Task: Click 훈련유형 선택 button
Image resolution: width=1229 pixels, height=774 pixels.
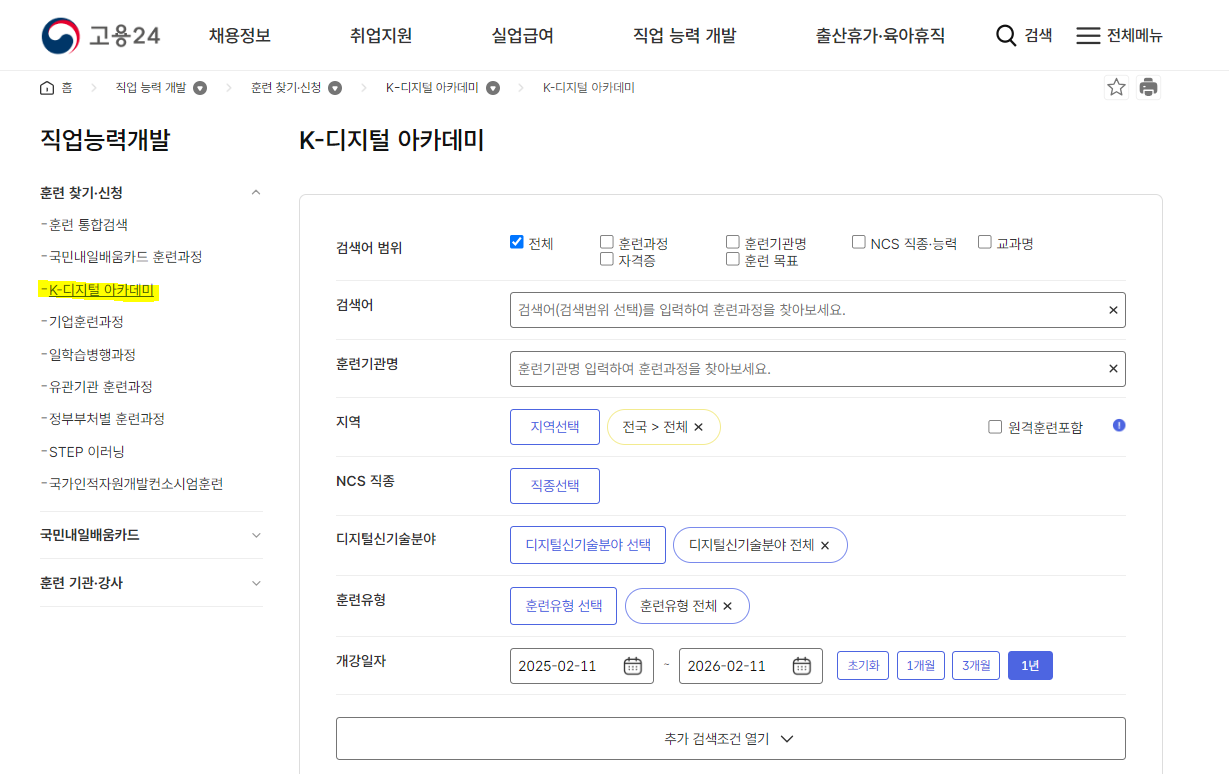Action: [564, 606]
